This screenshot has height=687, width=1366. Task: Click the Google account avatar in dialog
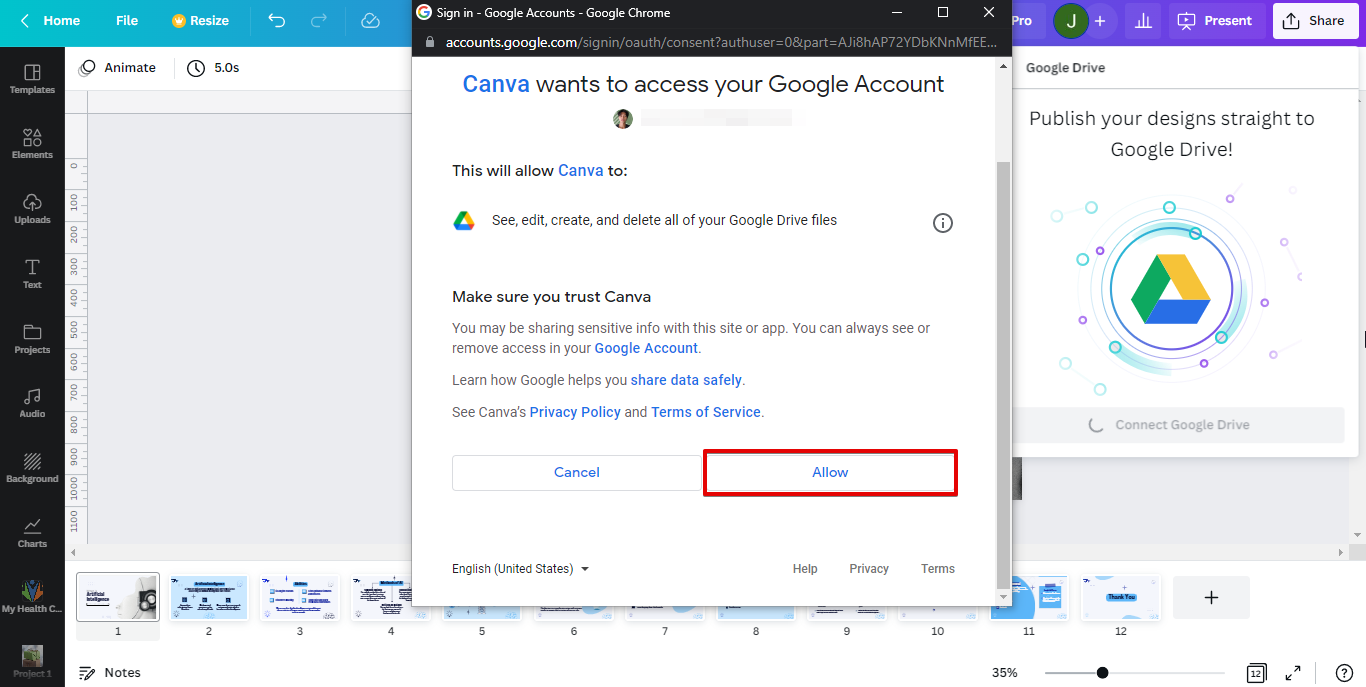(x=623, y=119)
